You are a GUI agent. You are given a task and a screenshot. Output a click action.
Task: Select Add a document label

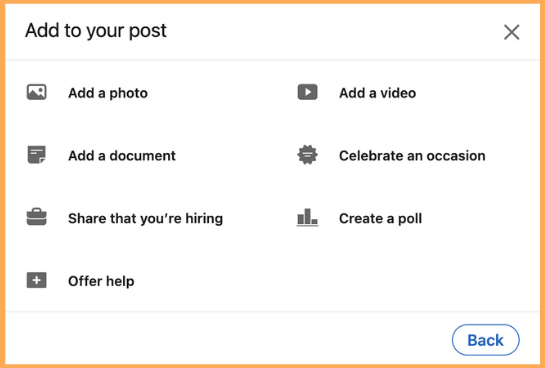coord(122,156)
